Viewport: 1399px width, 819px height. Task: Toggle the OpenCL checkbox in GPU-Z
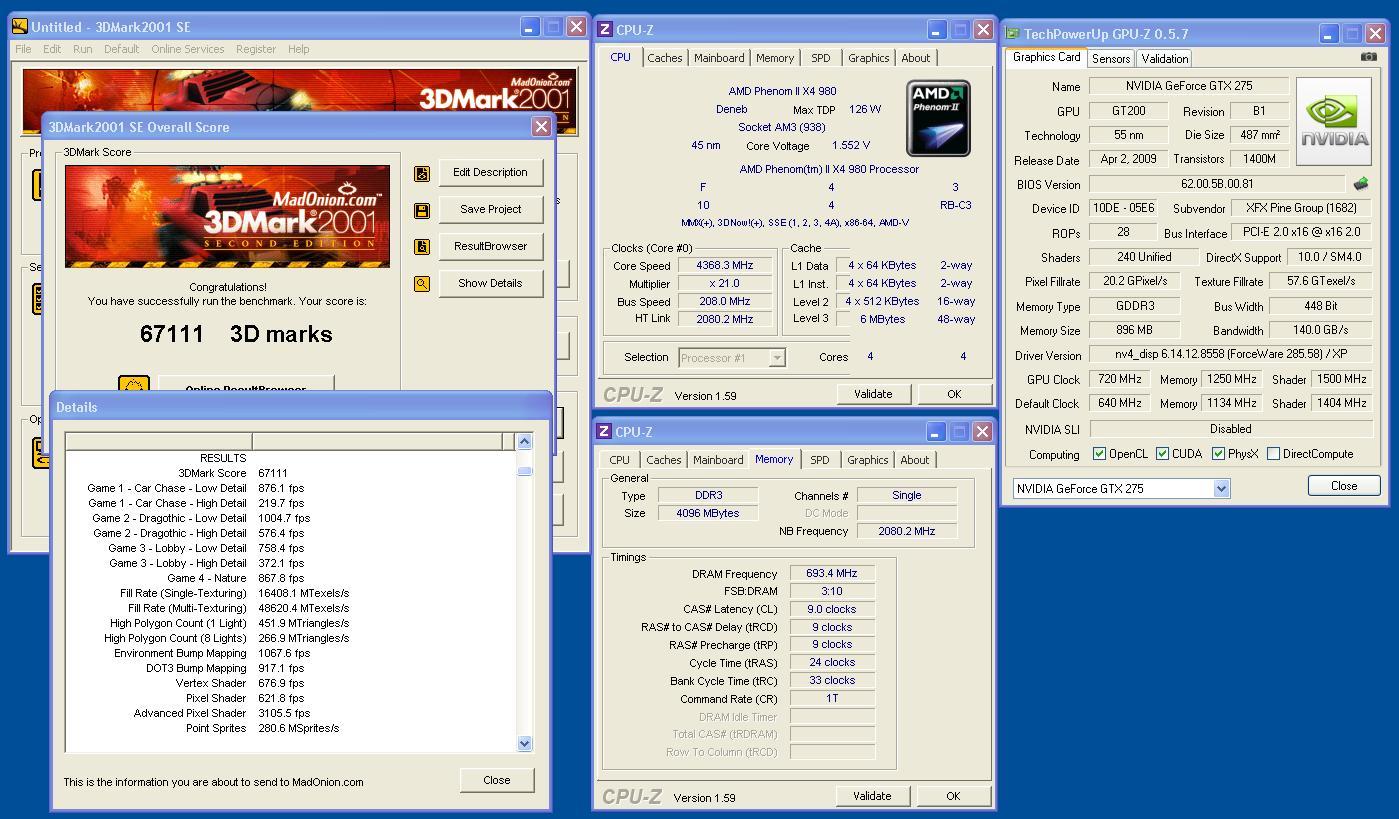(1099, 454)
